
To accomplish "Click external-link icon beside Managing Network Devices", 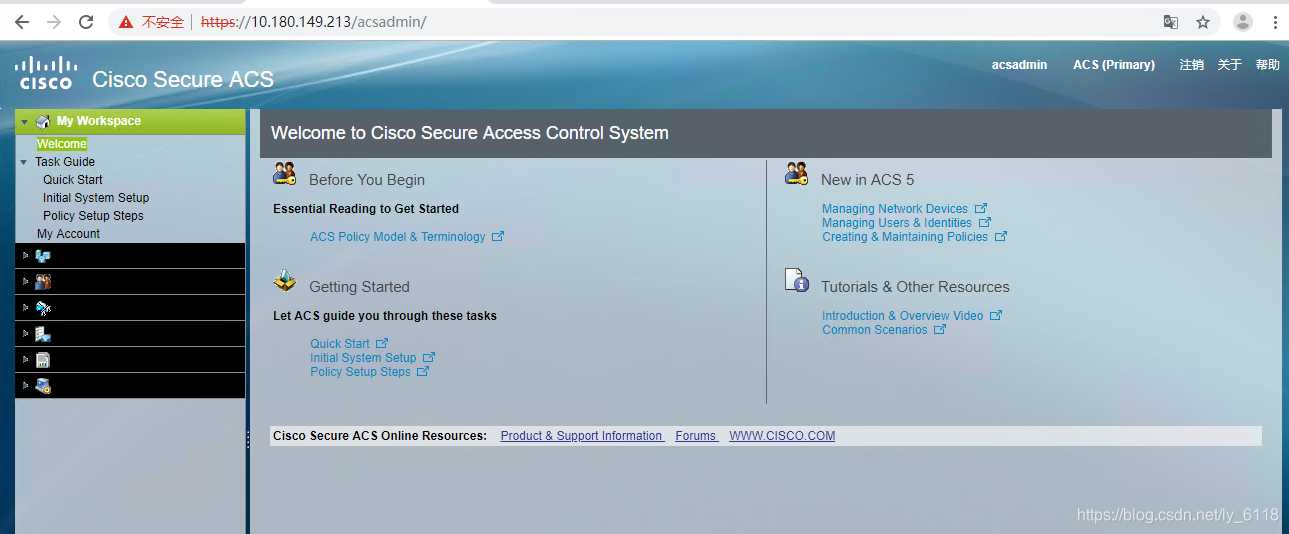I will [981, 209].
